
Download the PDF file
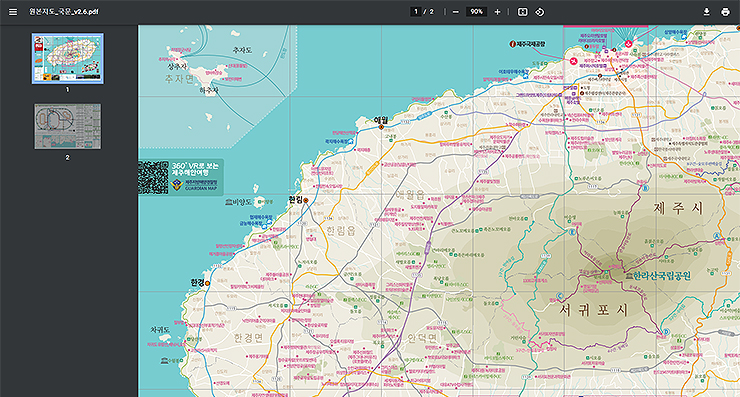click(x=706, y=12)
